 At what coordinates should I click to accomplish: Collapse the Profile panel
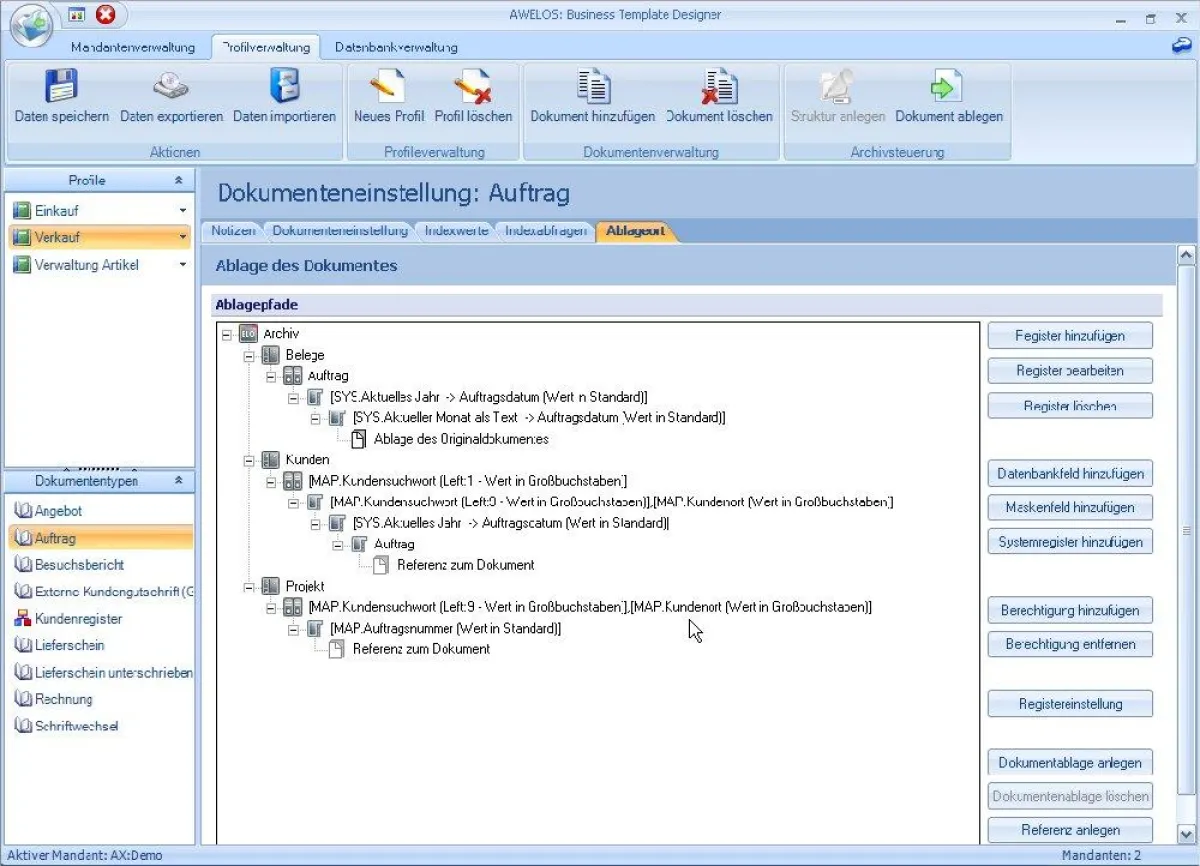180,180
